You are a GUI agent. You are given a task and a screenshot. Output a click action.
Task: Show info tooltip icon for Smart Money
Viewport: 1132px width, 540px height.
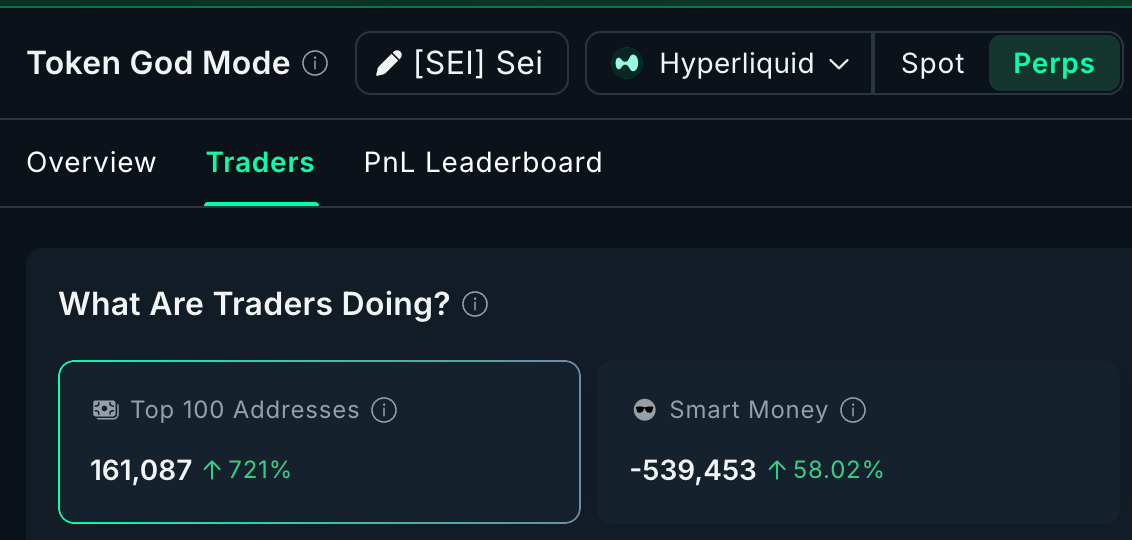853,410
